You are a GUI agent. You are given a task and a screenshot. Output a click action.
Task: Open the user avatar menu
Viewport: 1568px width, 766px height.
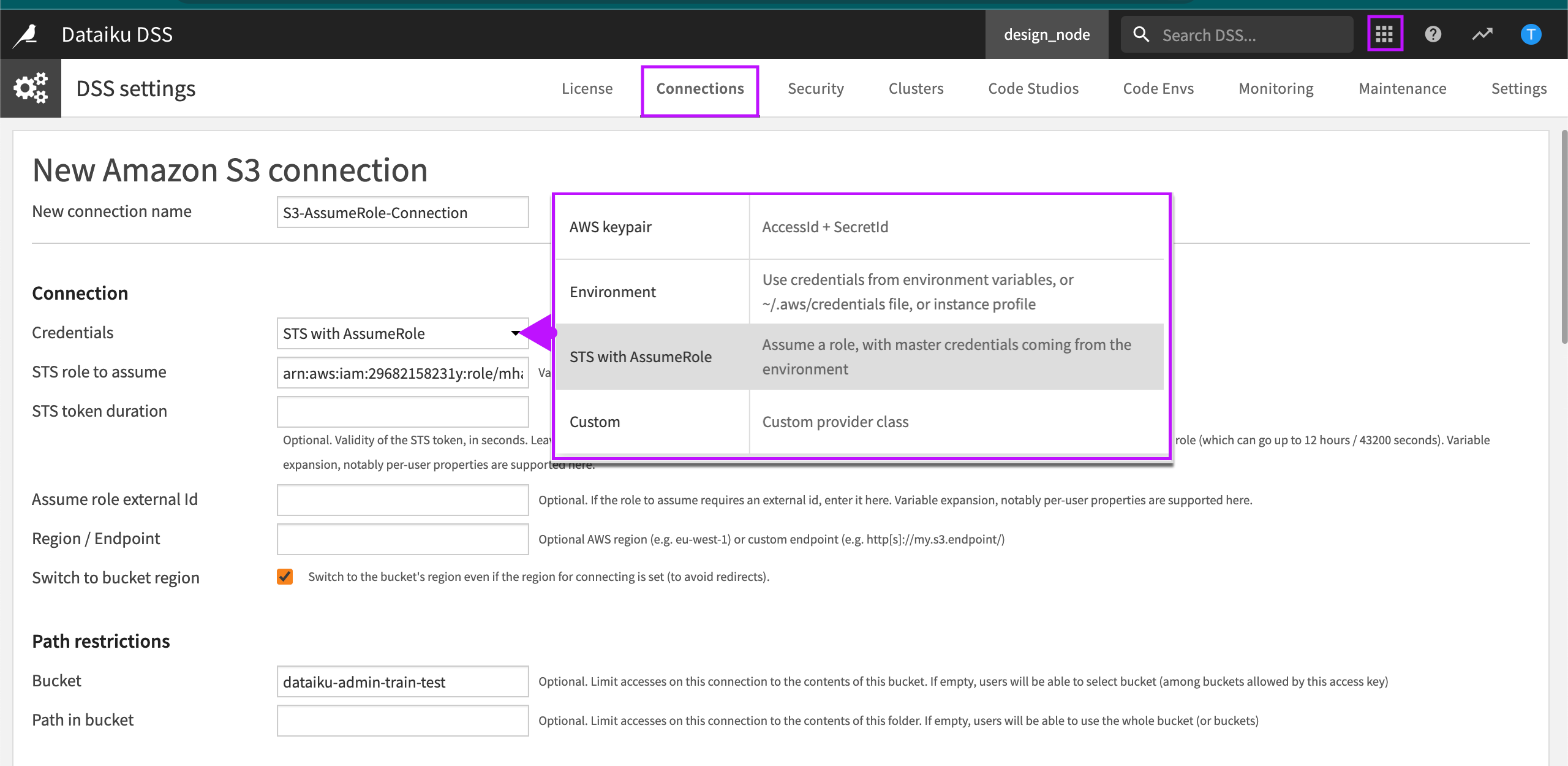tap(1531, 34)
